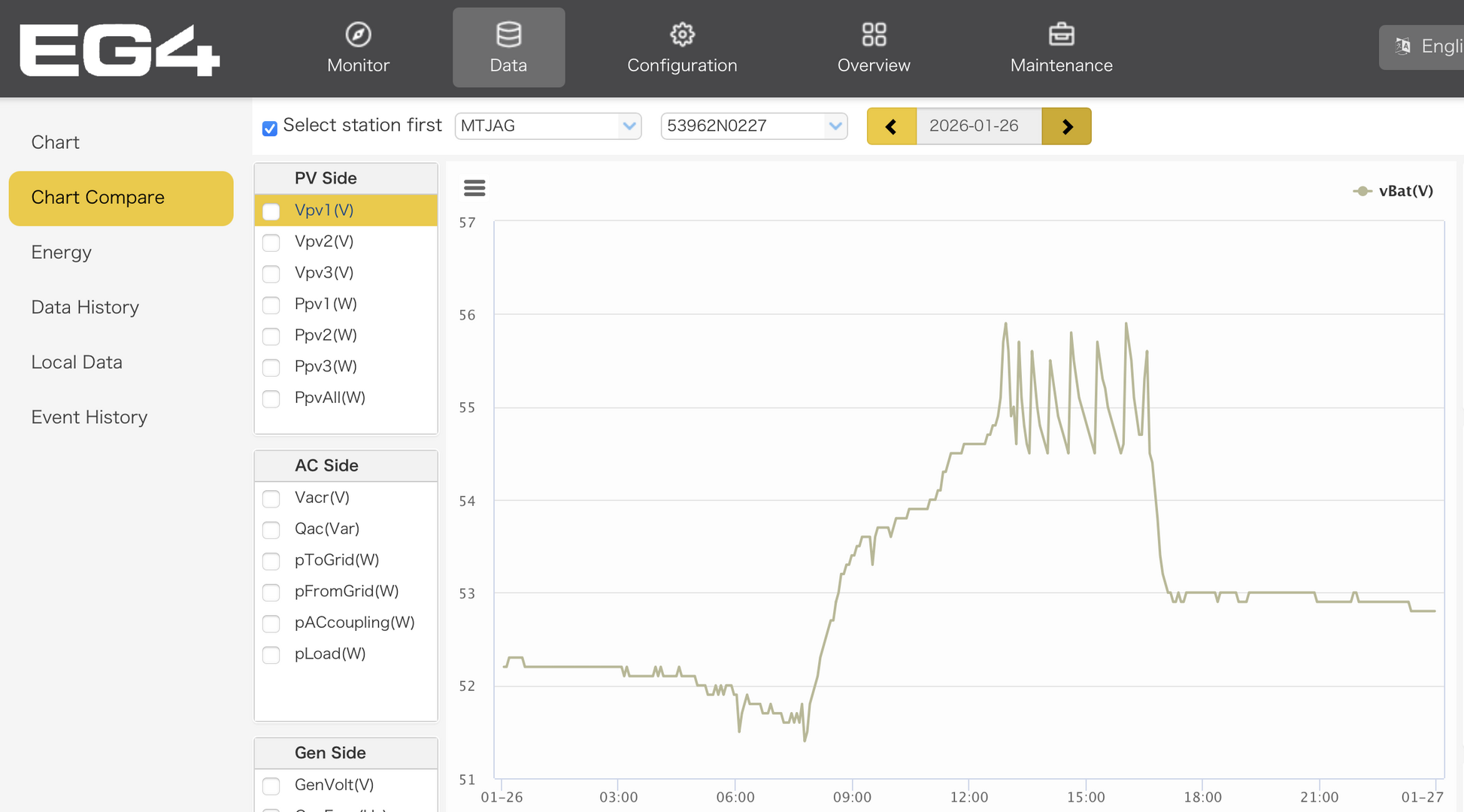1464x812 pixels.
Task: Go to the previous day arrow
Action: pyautogui.click(x=891, y=126)
